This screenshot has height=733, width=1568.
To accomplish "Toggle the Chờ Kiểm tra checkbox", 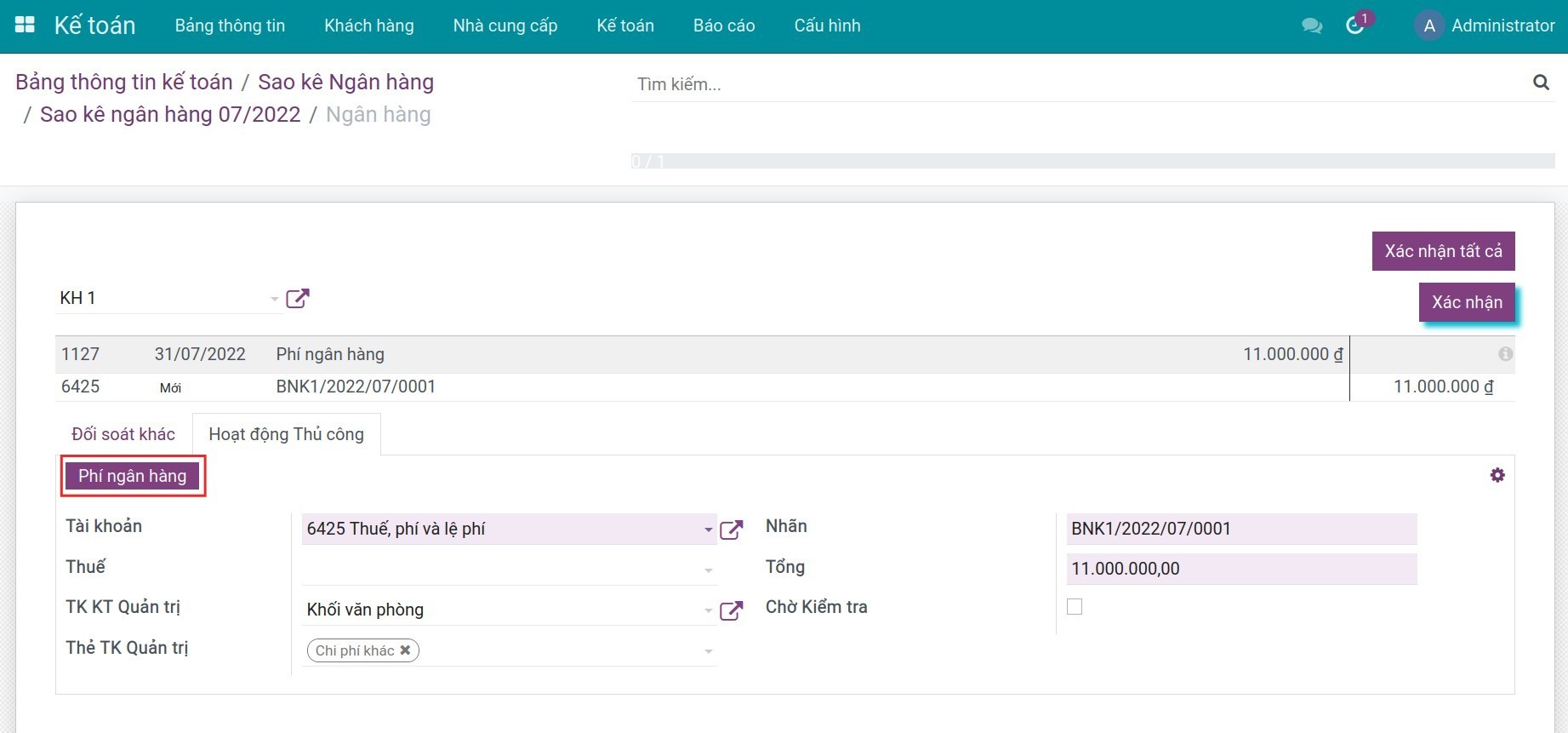I will pos(1075,607).
